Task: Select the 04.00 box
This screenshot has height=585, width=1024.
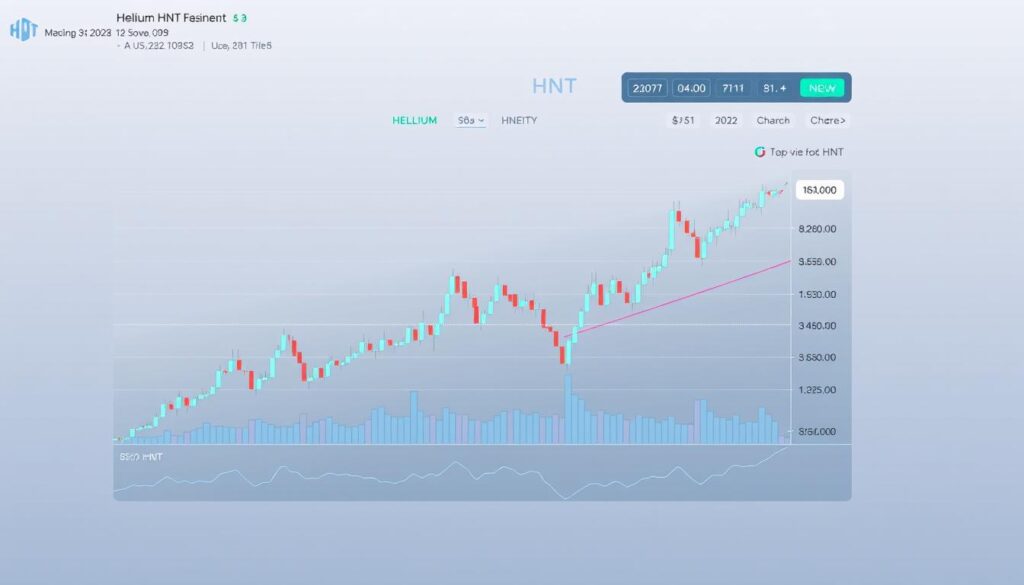Action: click(x=691, y=88)
